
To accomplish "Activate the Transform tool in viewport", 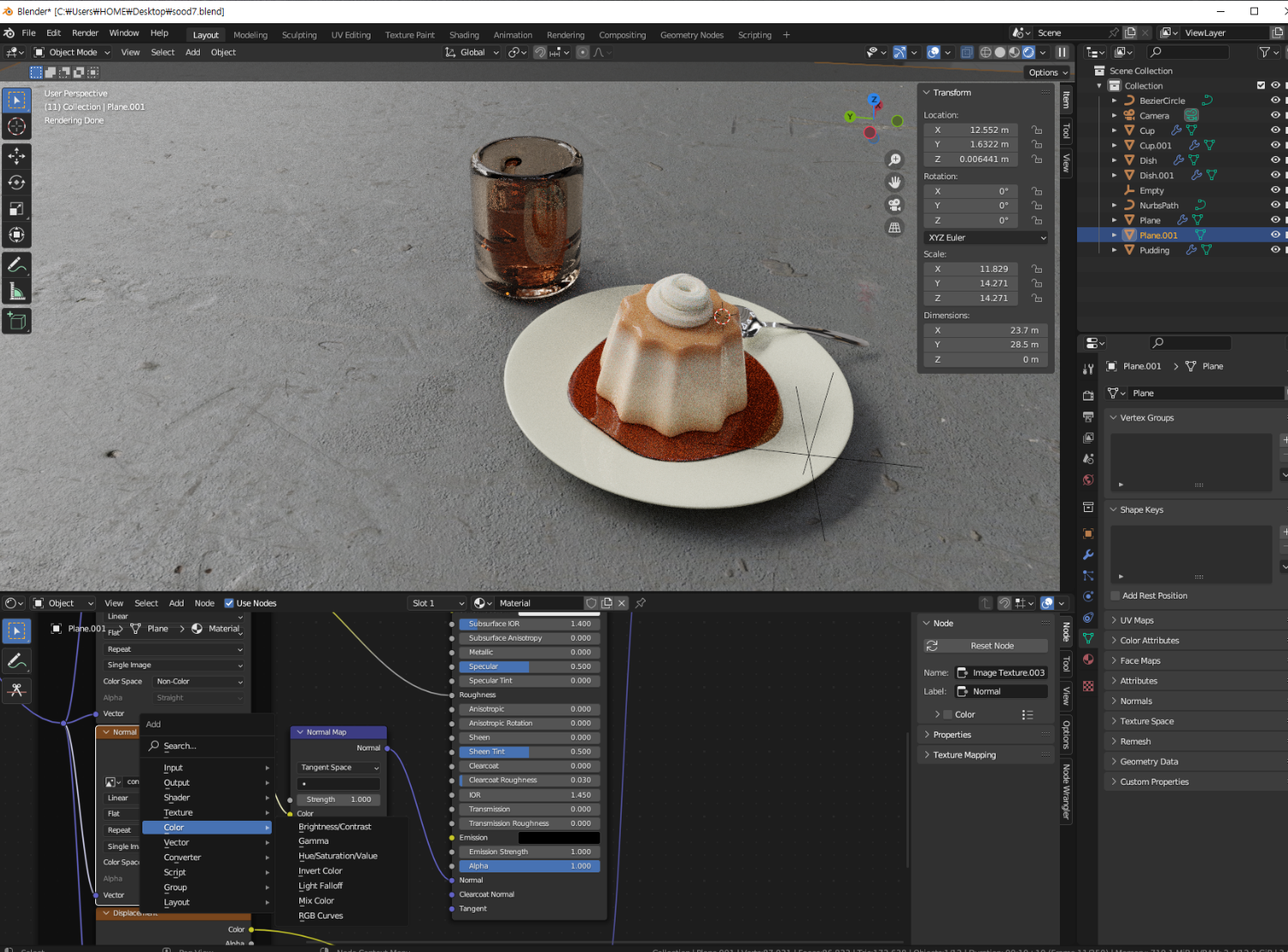I will click(x=16, y=235).
